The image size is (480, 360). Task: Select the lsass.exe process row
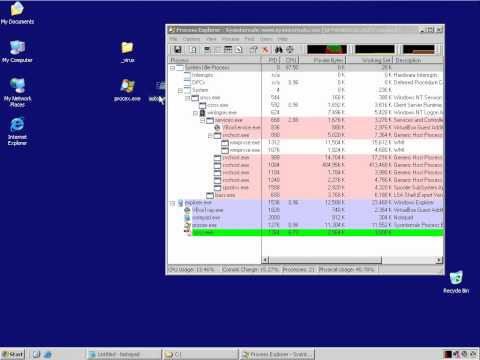click(305, 195)
